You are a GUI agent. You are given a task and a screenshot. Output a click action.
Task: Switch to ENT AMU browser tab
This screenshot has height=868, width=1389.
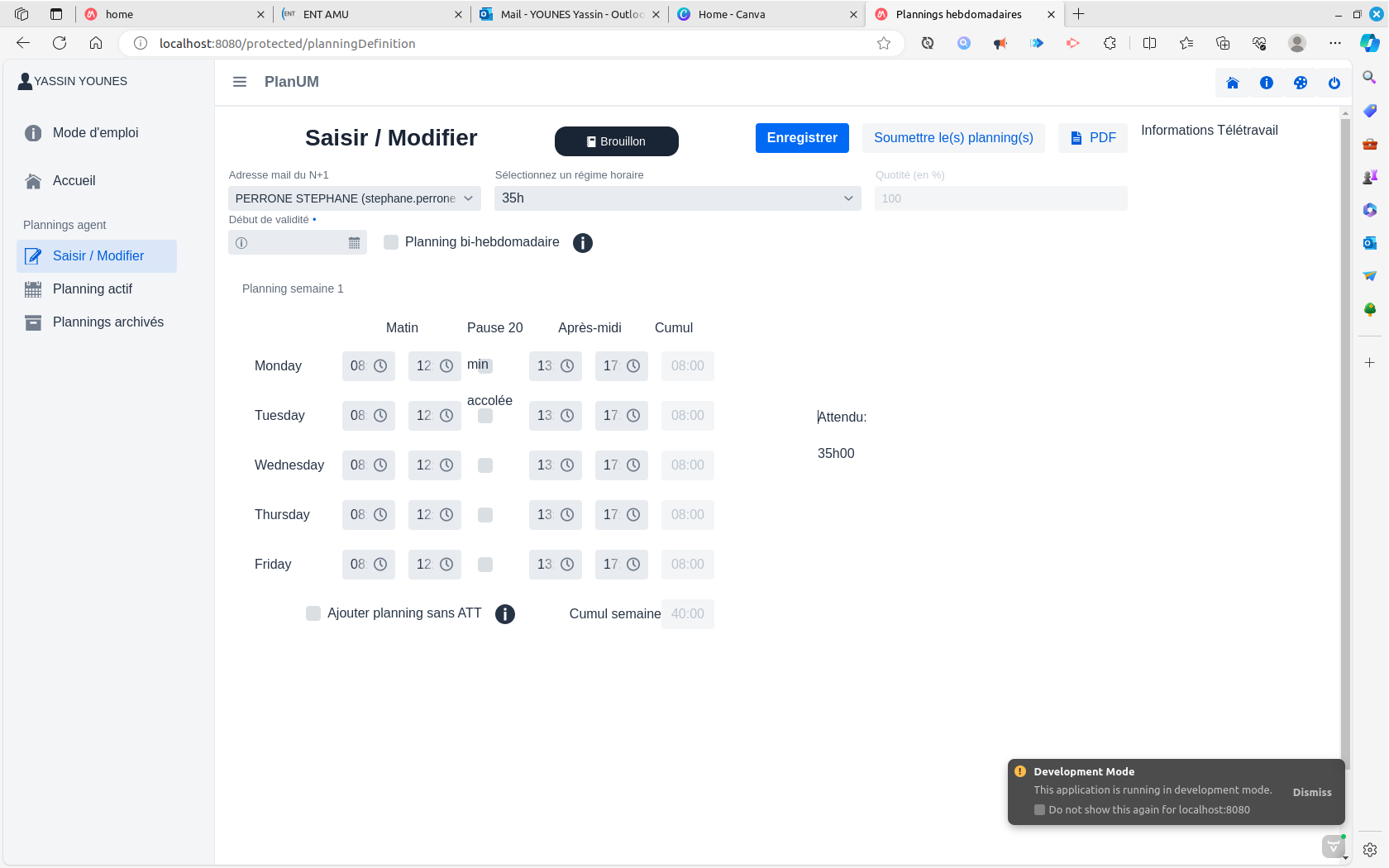click(370, 14)
